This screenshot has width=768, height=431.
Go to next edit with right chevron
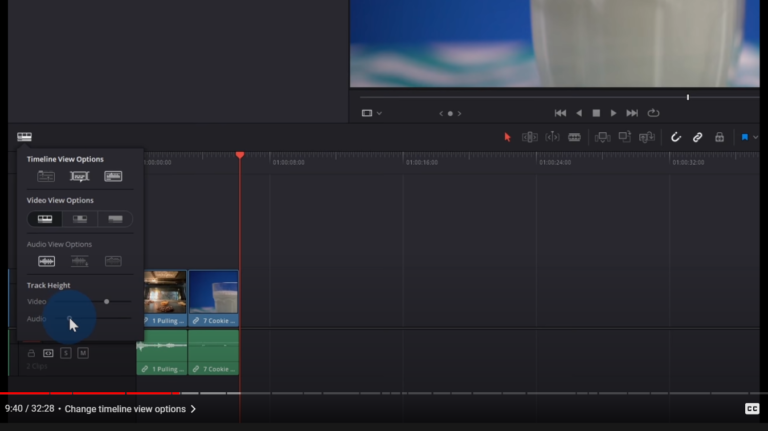pyautogui.click(x=459, y=114)
